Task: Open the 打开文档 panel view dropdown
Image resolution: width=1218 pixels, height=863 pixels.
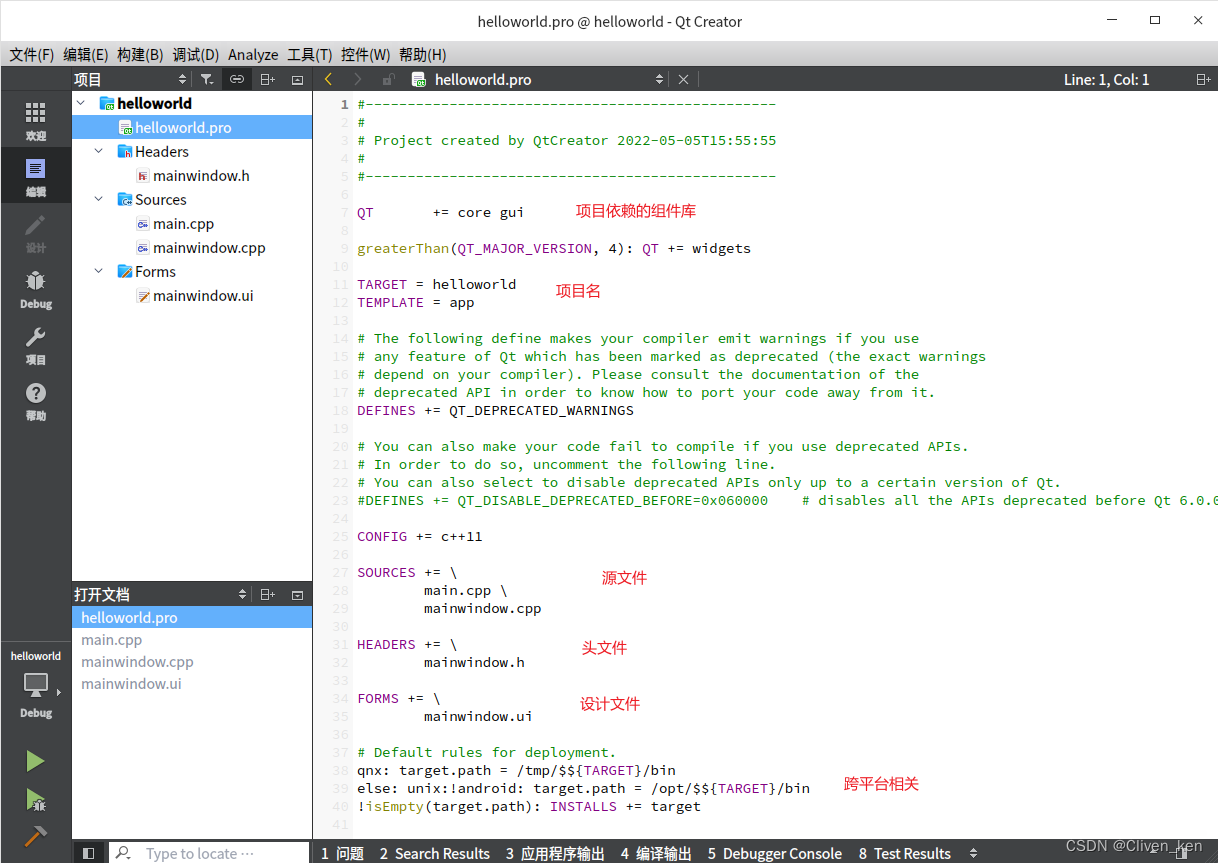Action: pos(242,594)
